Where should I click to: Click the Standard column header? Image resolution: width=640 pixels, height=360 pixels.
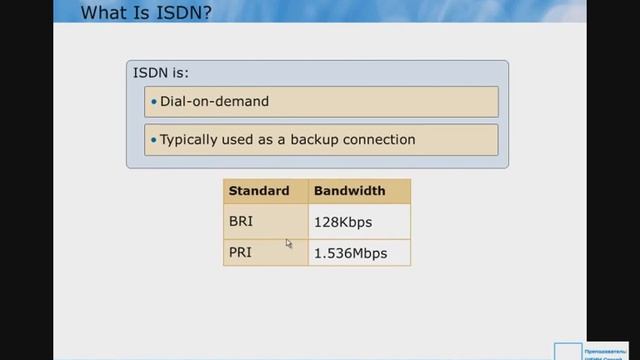[x=266, y=191]
